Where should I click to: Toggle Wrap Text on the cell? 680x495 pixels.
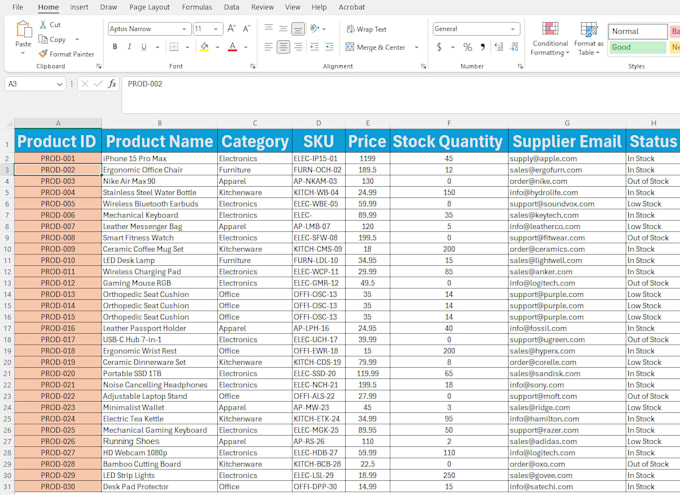pyautogui.click(x=366, y=29)
